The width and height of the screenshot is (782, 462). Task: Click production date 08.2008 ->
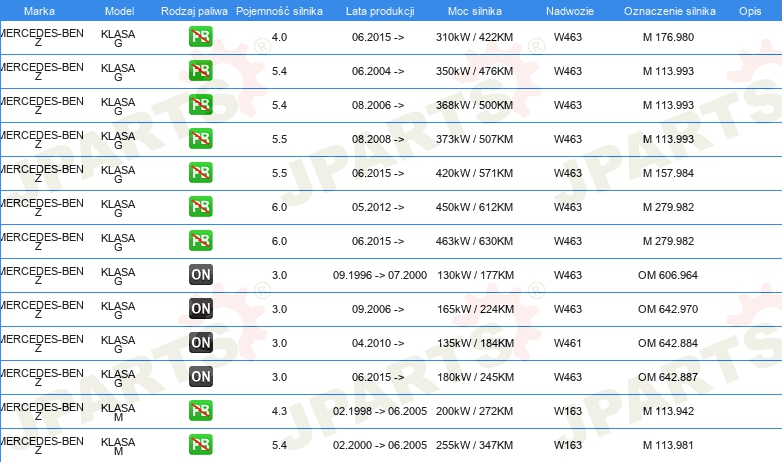point(378,139)
